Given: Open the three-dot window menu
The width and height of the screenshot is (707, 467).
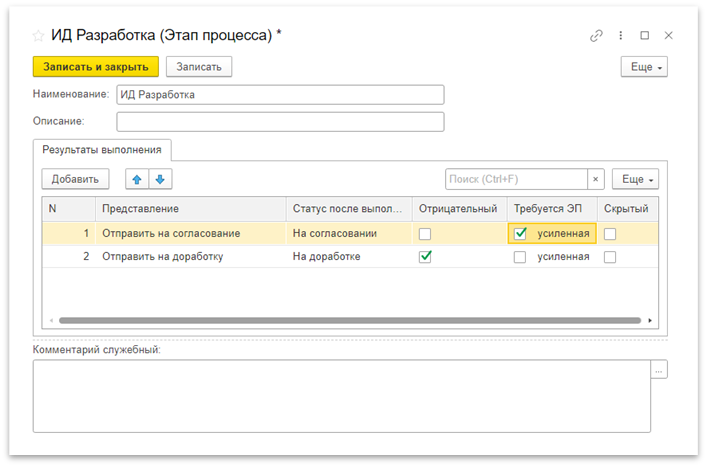Looking at the screenshot, I should coord(622,35).
